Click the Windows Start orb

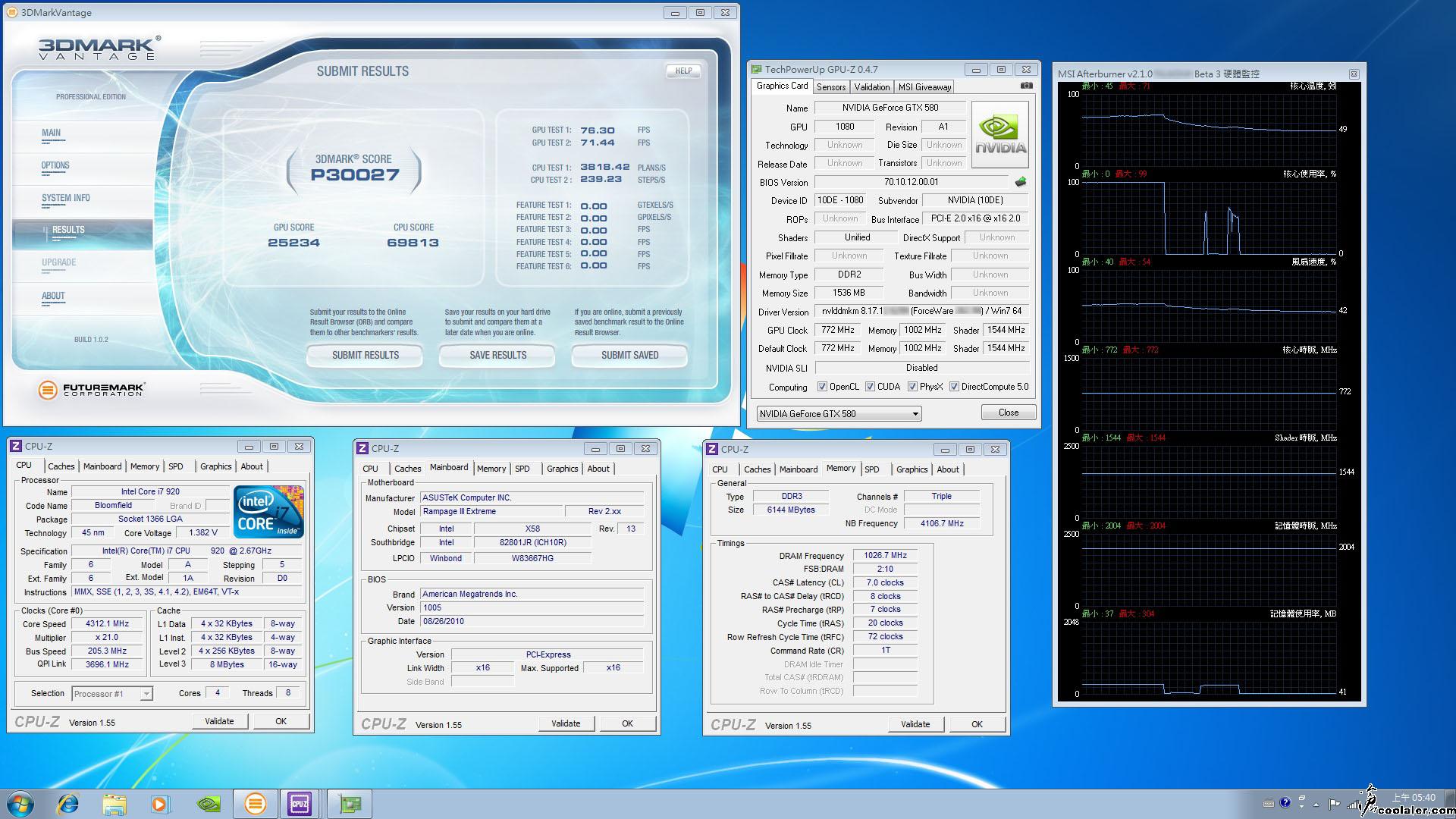20,803
